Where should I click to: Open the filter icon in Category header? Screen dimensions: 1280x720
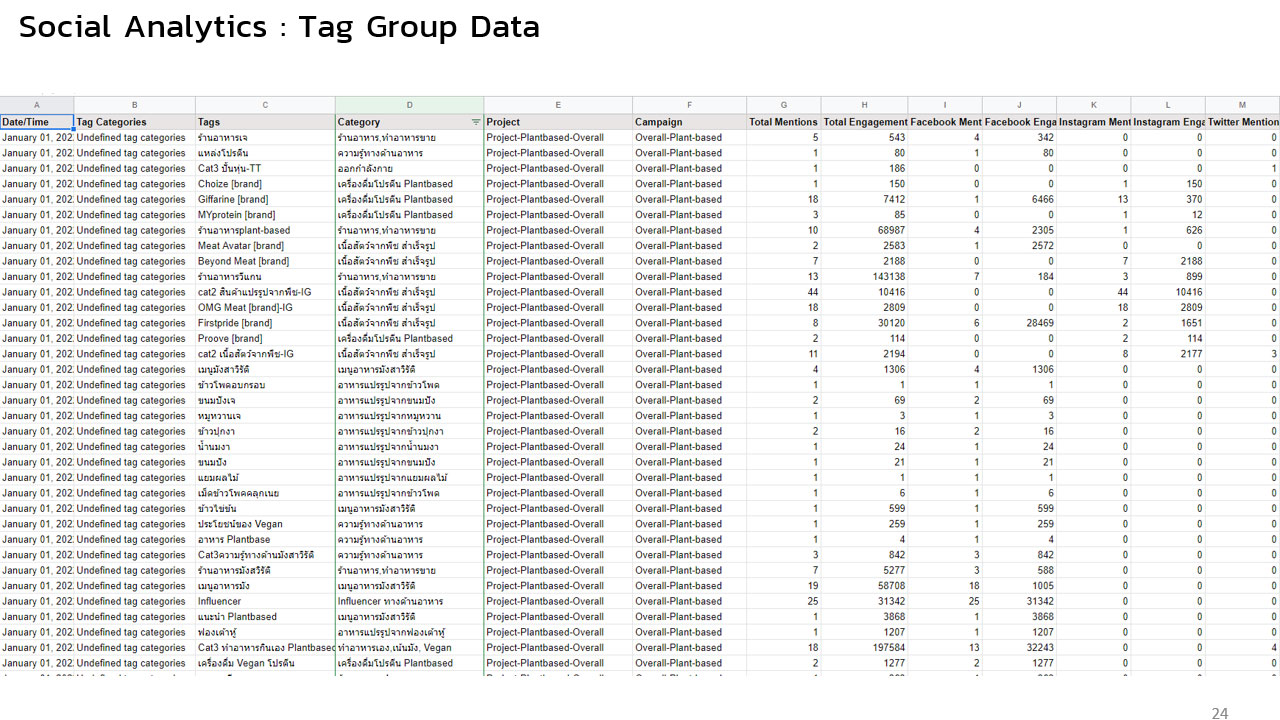pyautogui.click(x=476, y=122)
